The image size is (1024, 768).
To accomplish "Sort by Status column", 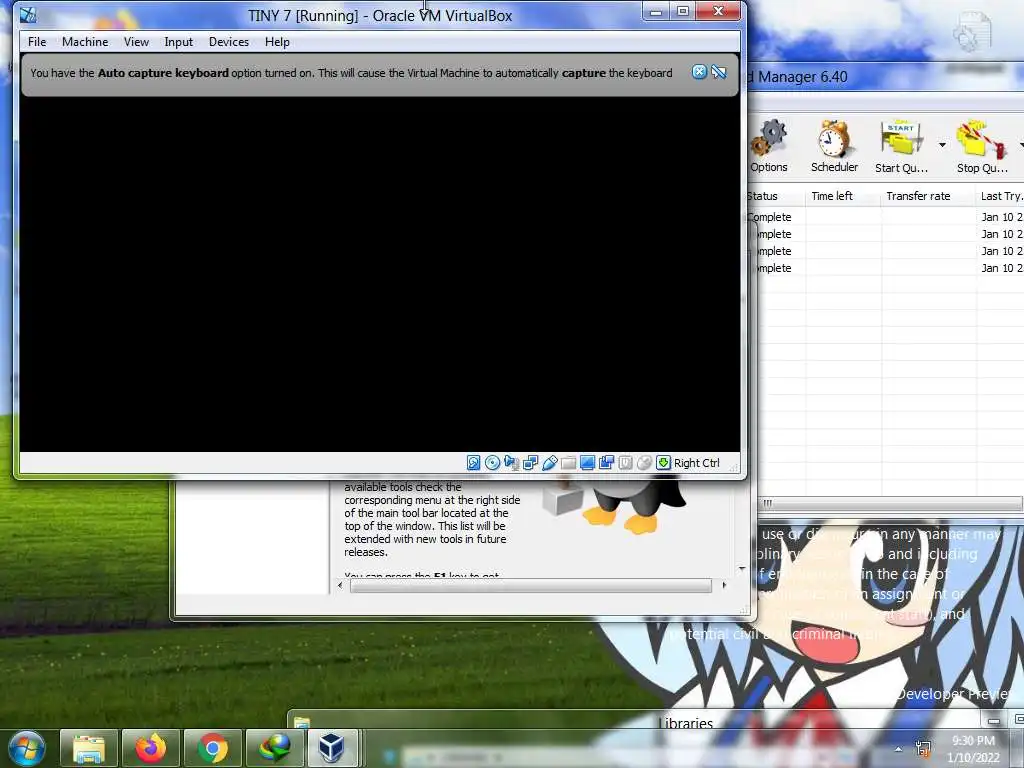I will (x=776, y=196).
